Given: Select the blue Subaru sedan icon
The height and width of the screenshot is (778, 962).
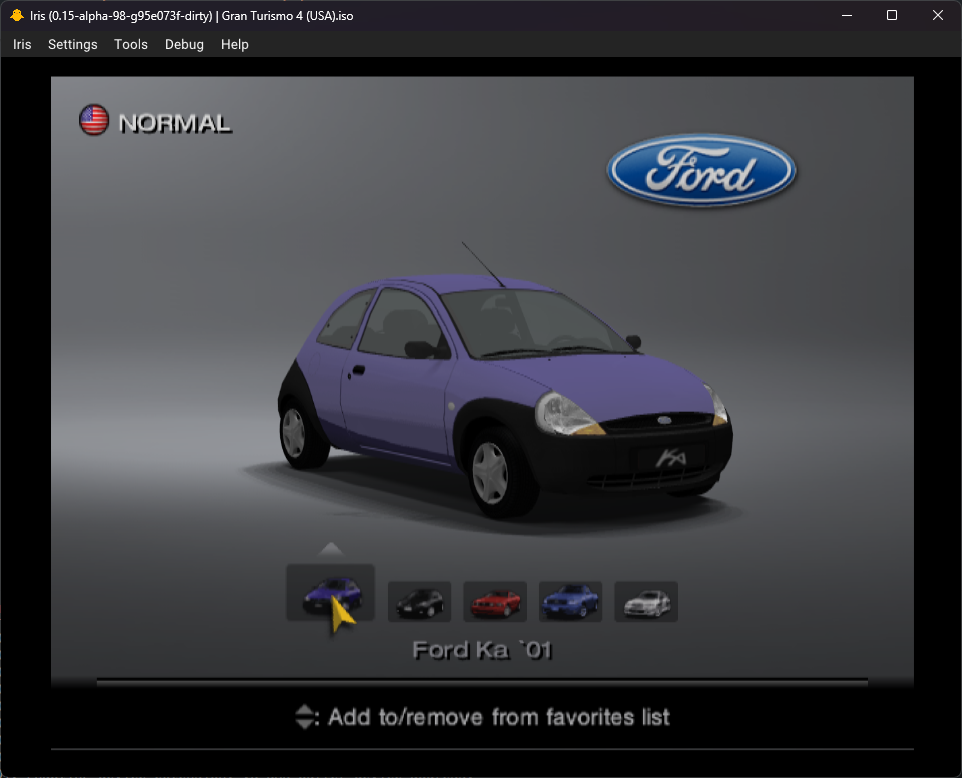Looking at the screenshot, I should click(x=570, y=601).
